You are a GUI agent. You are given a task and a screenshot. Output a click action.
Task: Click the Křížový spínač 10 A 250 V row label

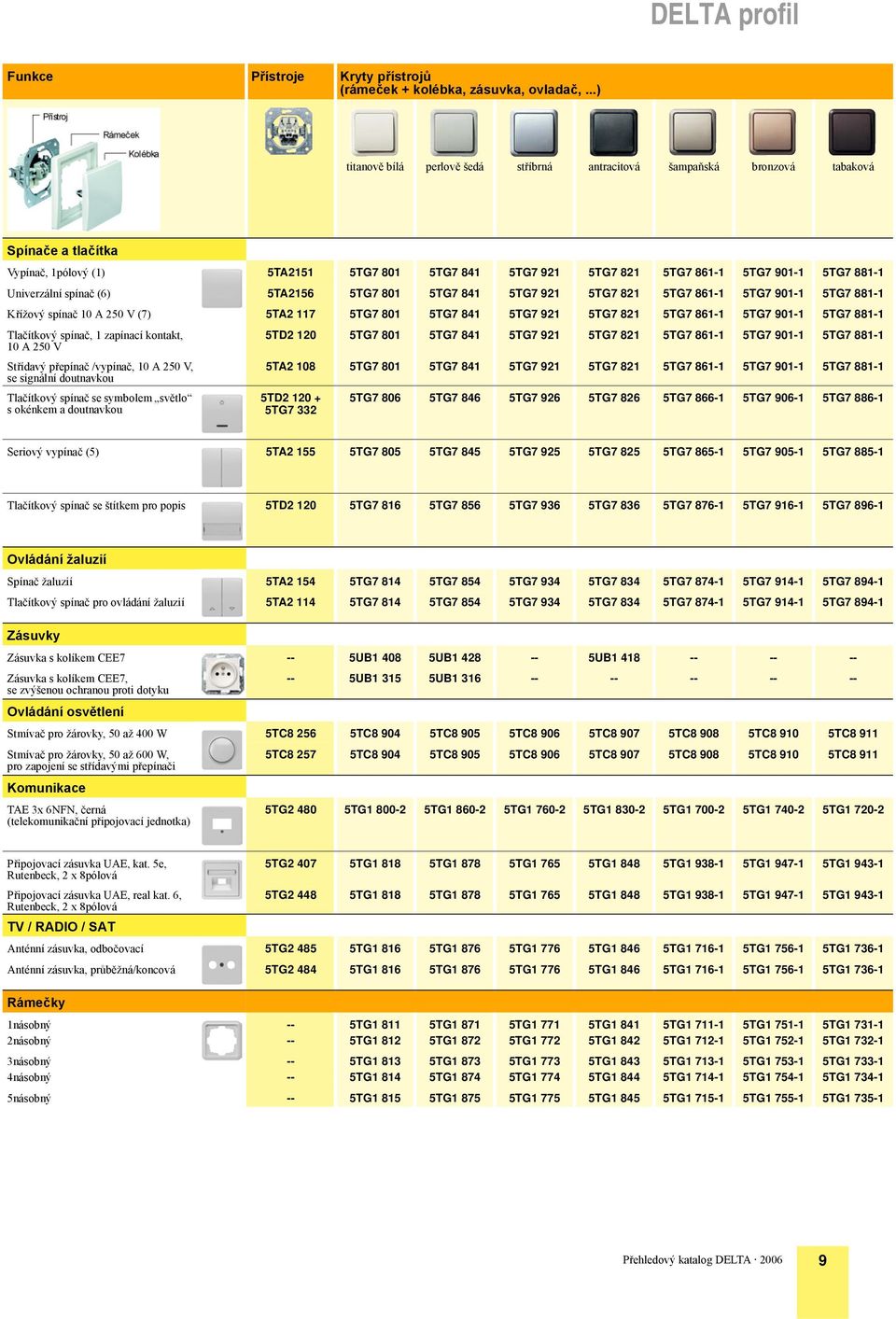(79, 315)
